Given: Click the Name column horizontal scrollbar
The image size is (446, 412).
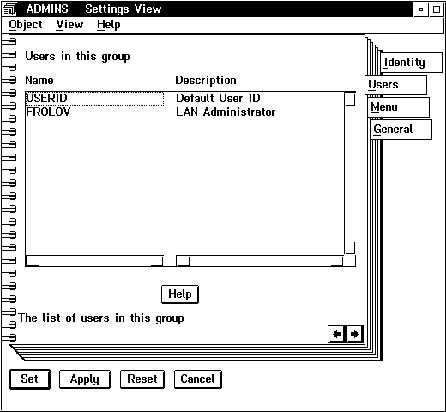Looking at the screenshot, I should pos(94,261).
